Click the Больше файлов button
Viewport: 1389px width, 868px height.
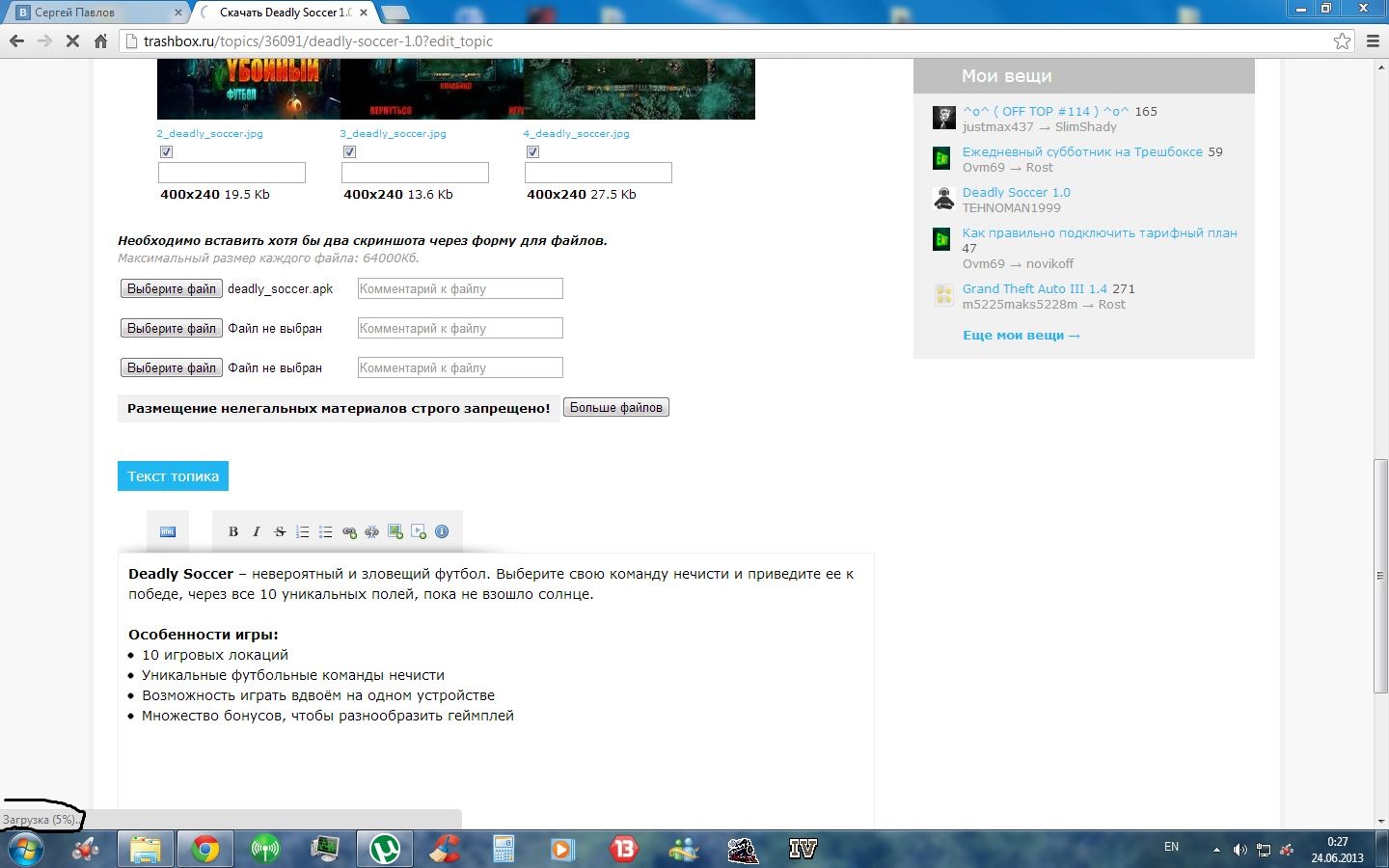[x=616, y=408]
